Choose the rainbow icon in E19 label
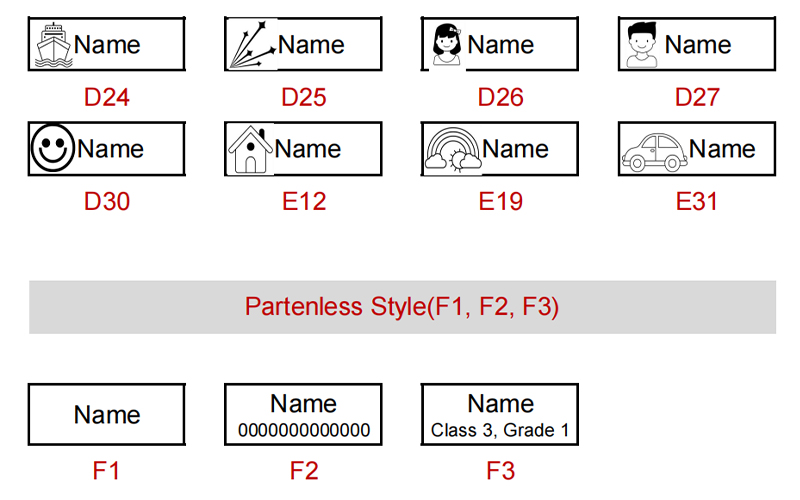Viewport: 800px width, 500px height. pyautogui.click(x=453, y=149)
